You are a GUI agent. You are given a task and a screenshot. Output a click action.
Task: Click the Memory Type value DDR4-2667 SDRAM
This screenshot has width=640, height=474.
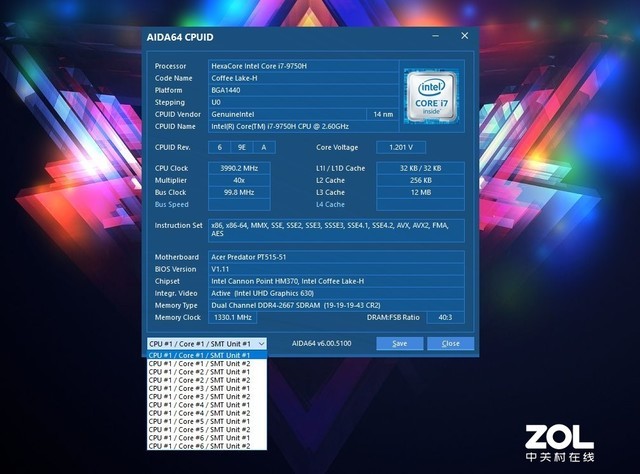[x=336, y=305]
